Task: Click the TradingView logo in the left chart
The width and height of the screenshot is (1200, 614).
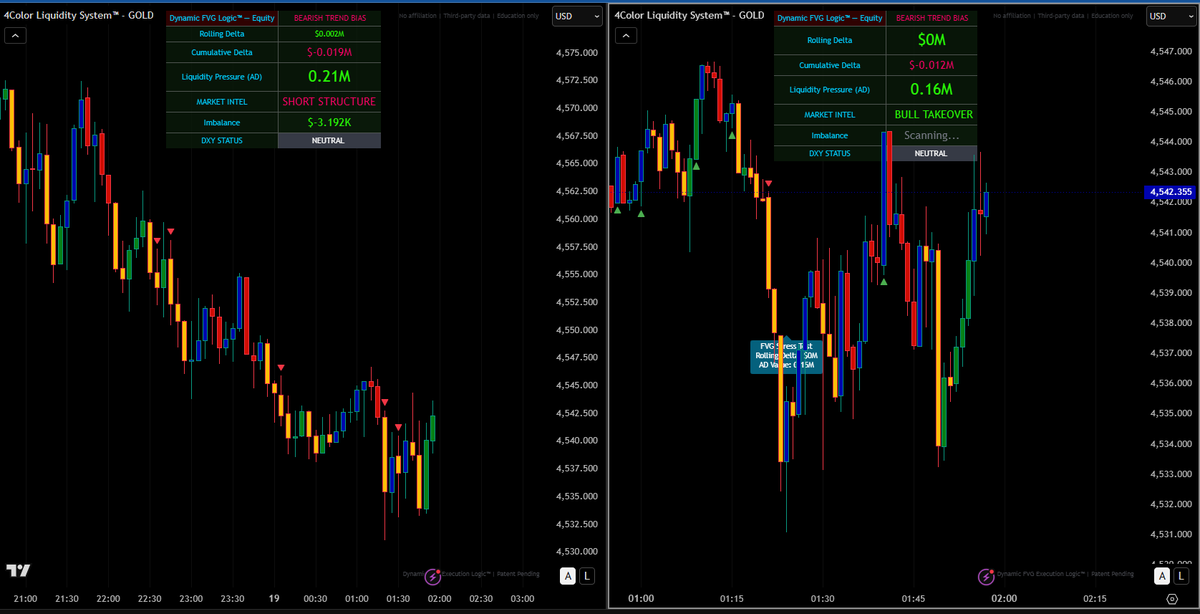Action: (18, 570)
